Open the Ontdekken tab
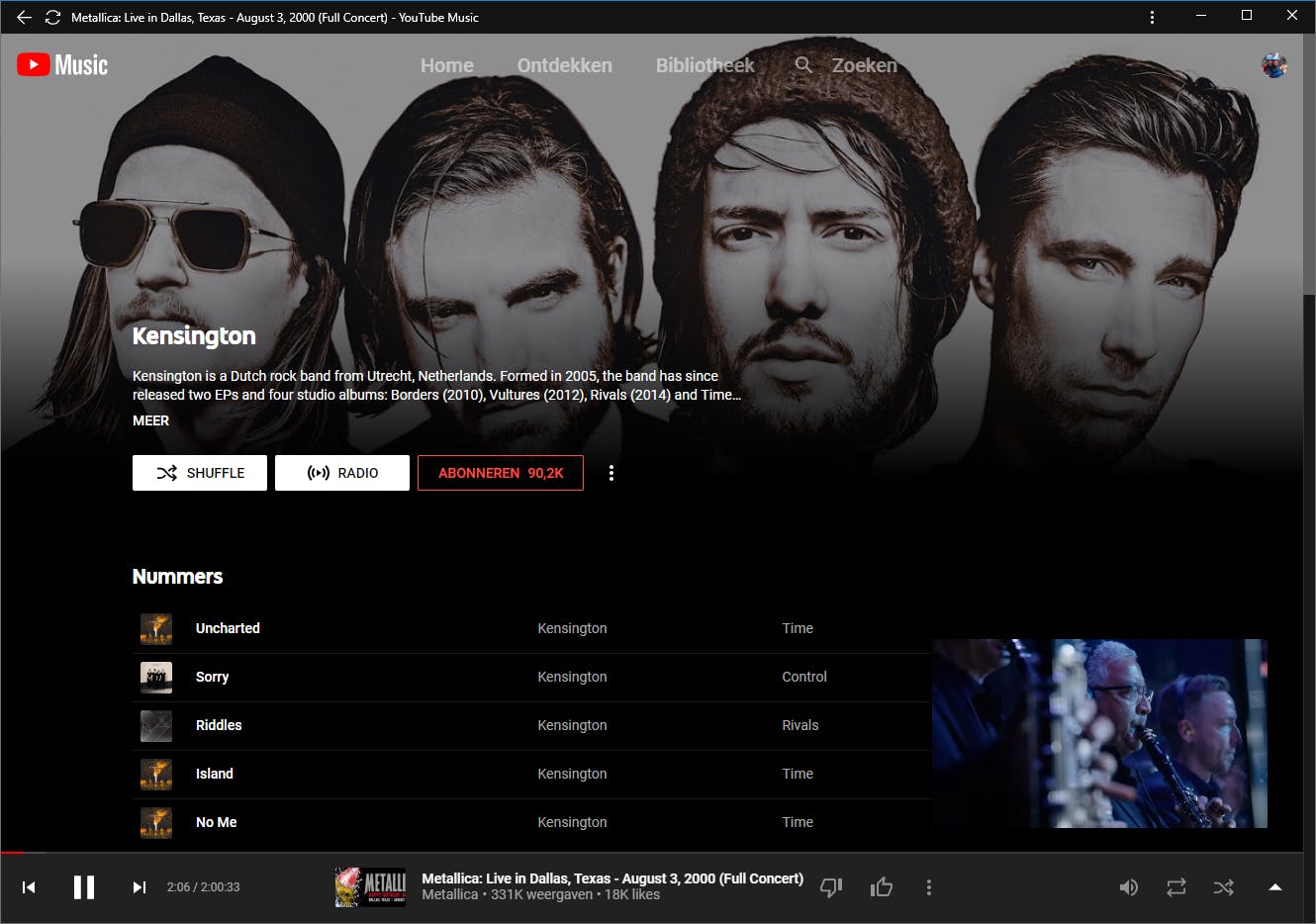This screenshot has height=924, width=1316. [x=564, y=65]
